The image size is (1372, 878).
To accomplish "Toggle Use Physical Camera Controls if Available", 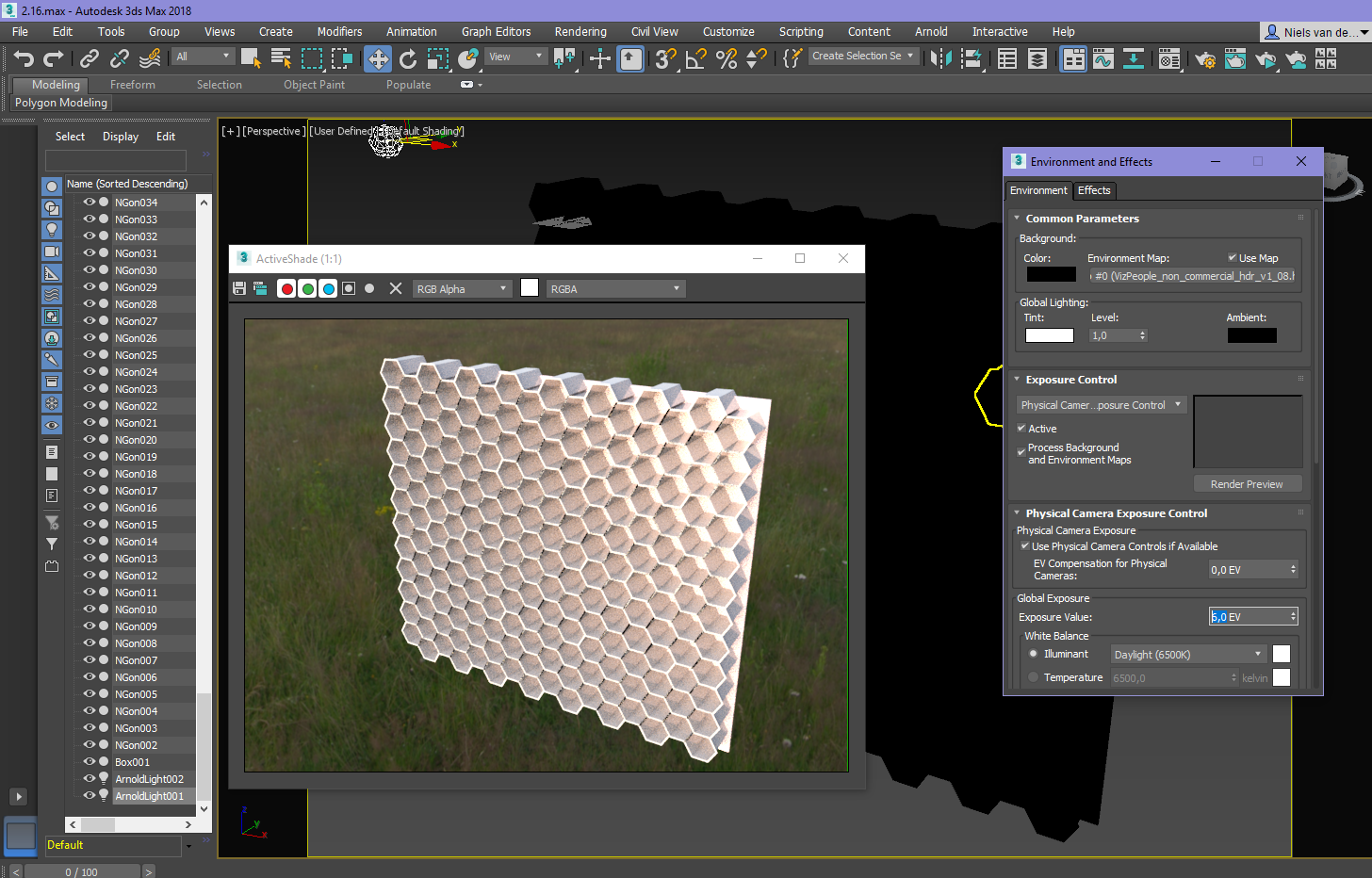I will click(1025, 545).
